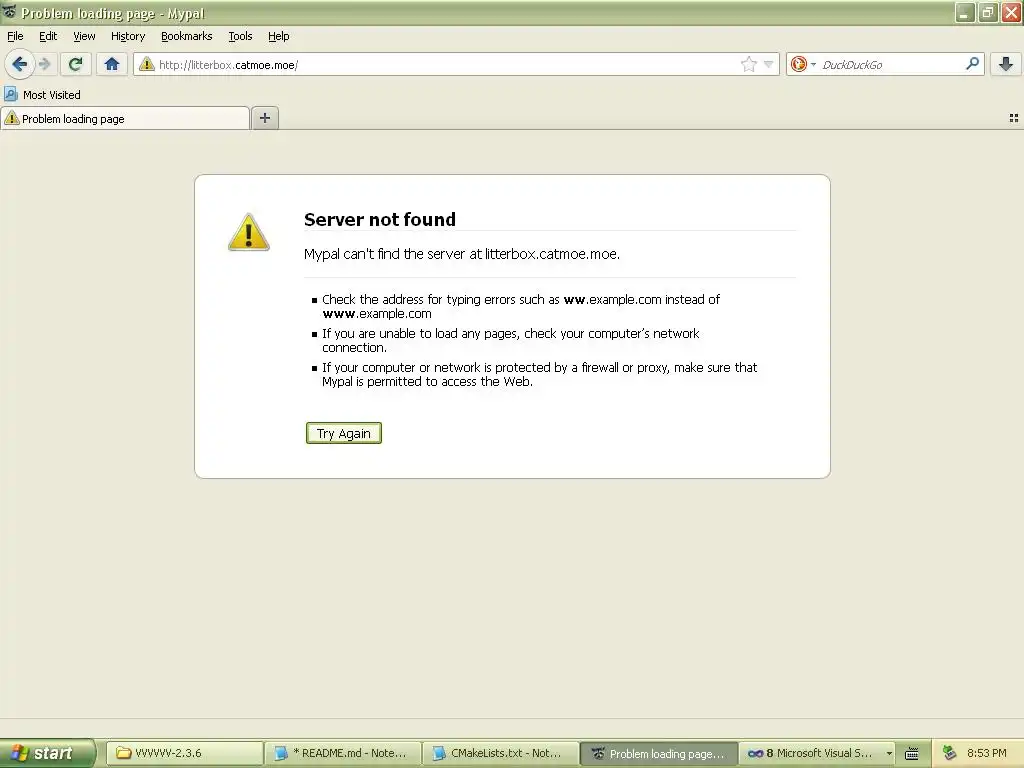Click the large yellow warning triangle icon
Viewport: 1024px width, 768px height.
coord(249,232)
